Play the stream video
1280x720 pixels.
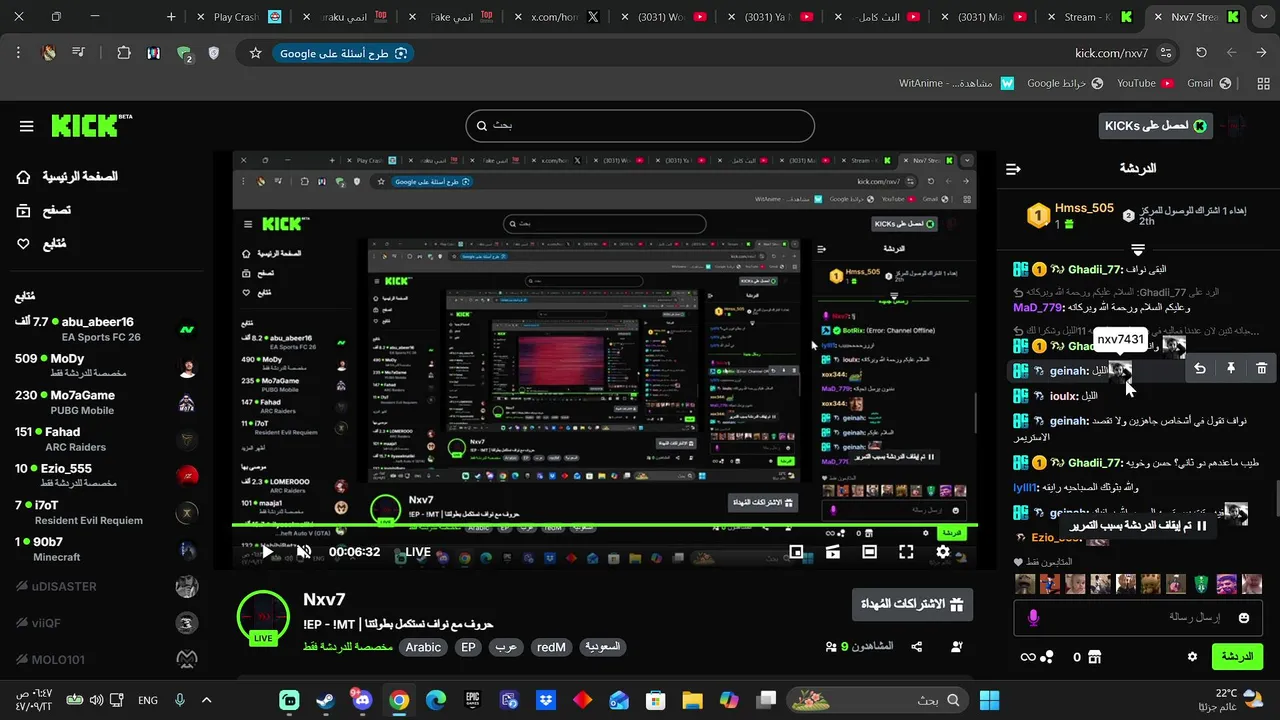(x=267, y=552)
